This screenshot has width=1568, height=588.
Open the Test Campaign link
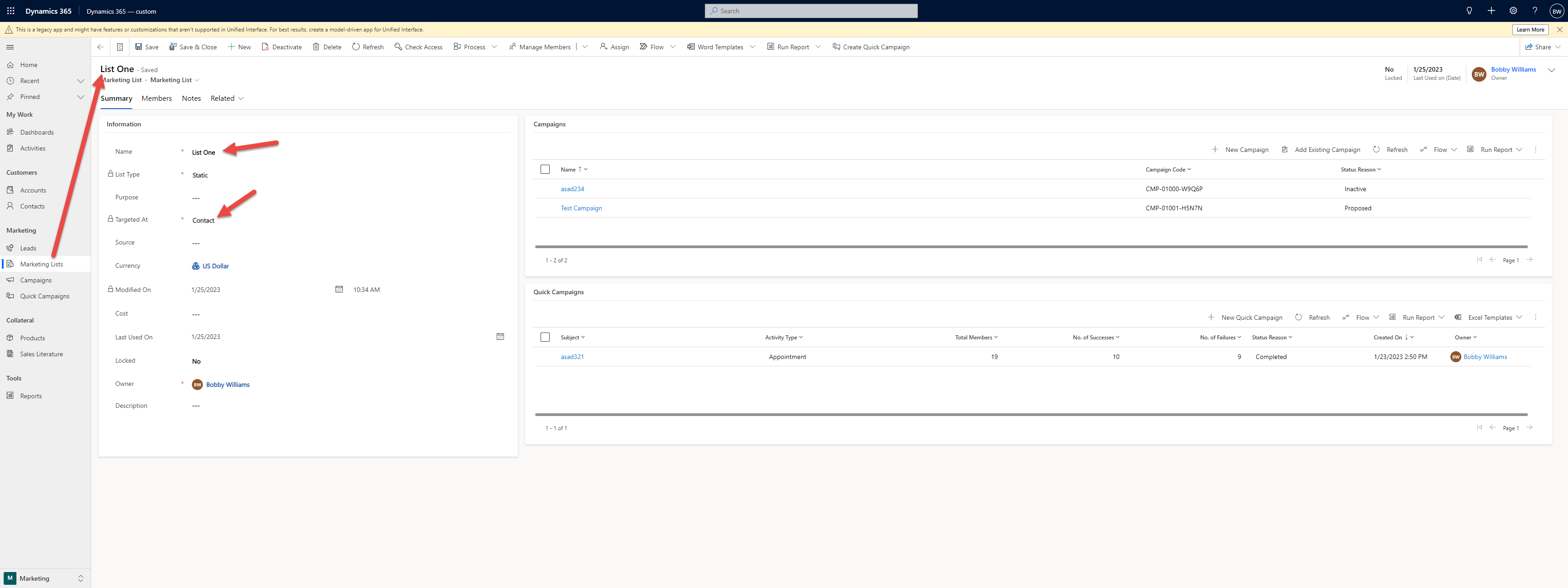(581, 208)
